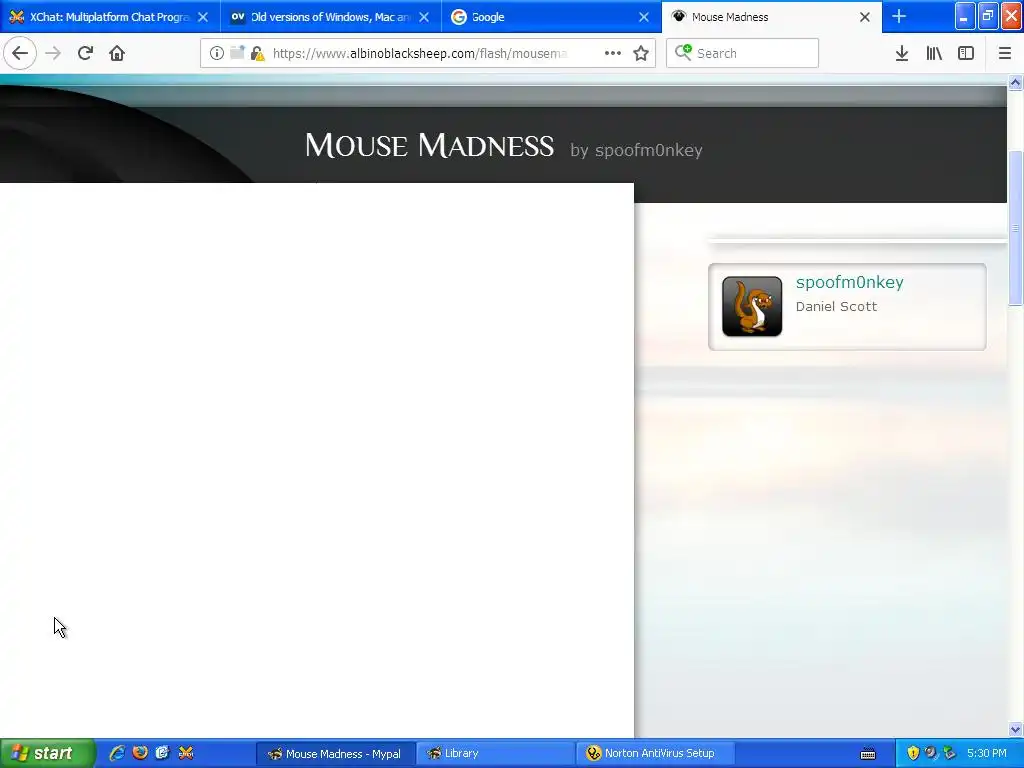The height and width of the screenshot is (768, 1024).
Task: Click the spoofm0nkey weasel avatar
Action: click(752, 306)
